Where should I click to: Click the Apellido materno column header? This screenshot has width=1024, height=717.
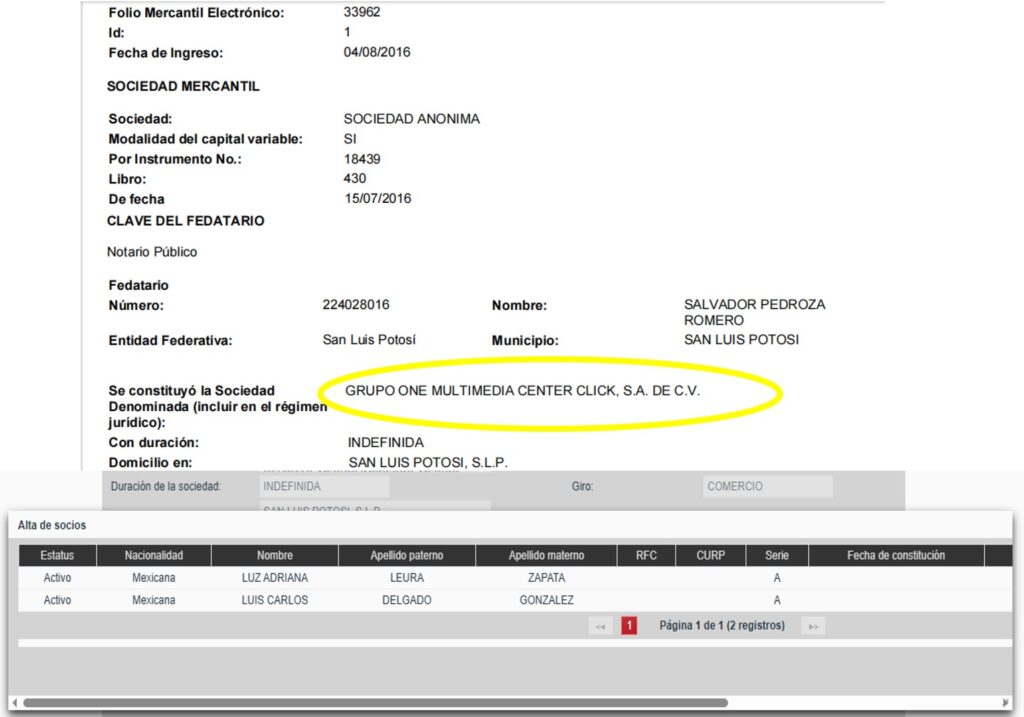point(546,555)
